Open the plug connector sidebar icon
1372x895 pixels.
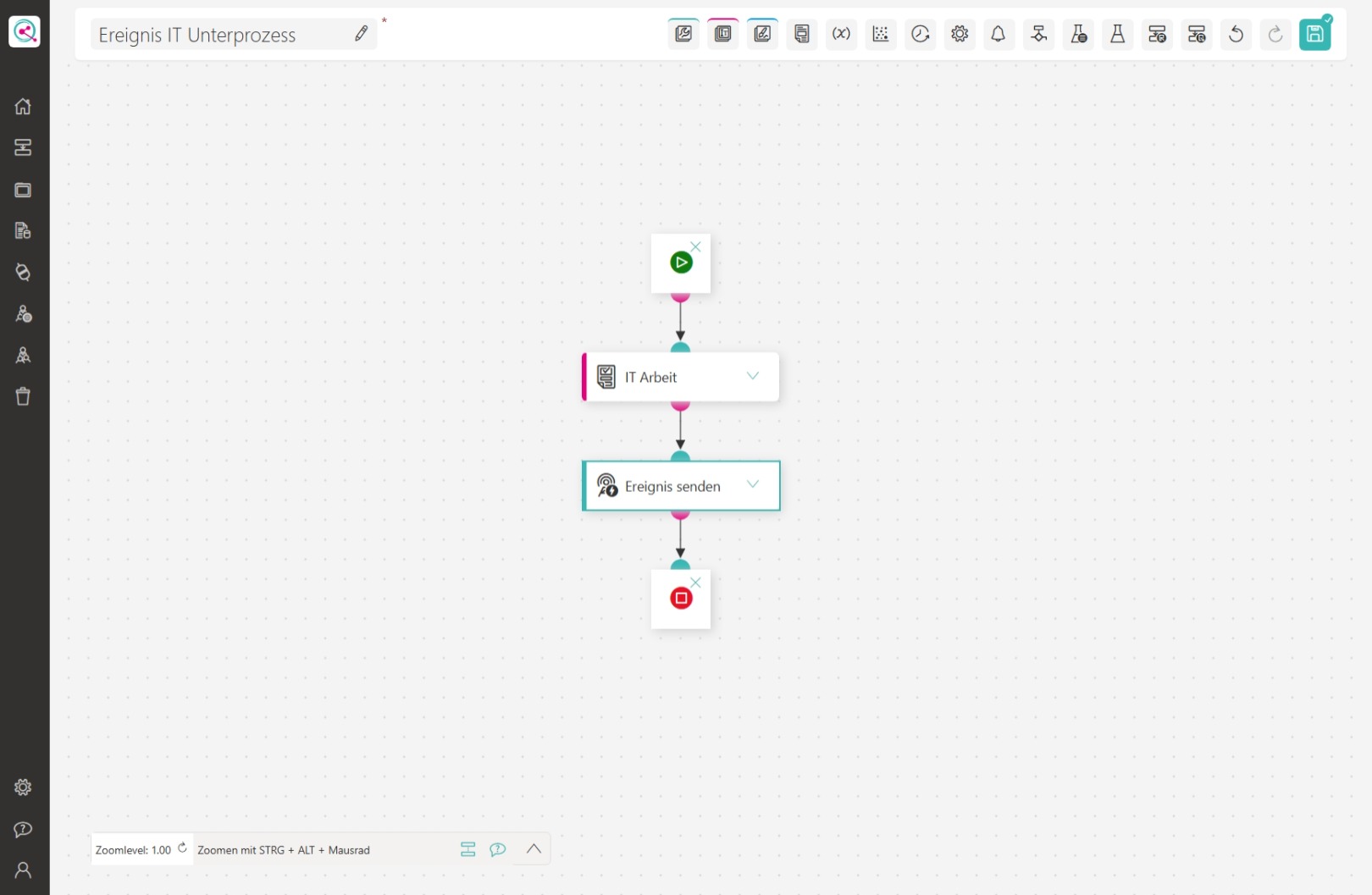(23, 272)
